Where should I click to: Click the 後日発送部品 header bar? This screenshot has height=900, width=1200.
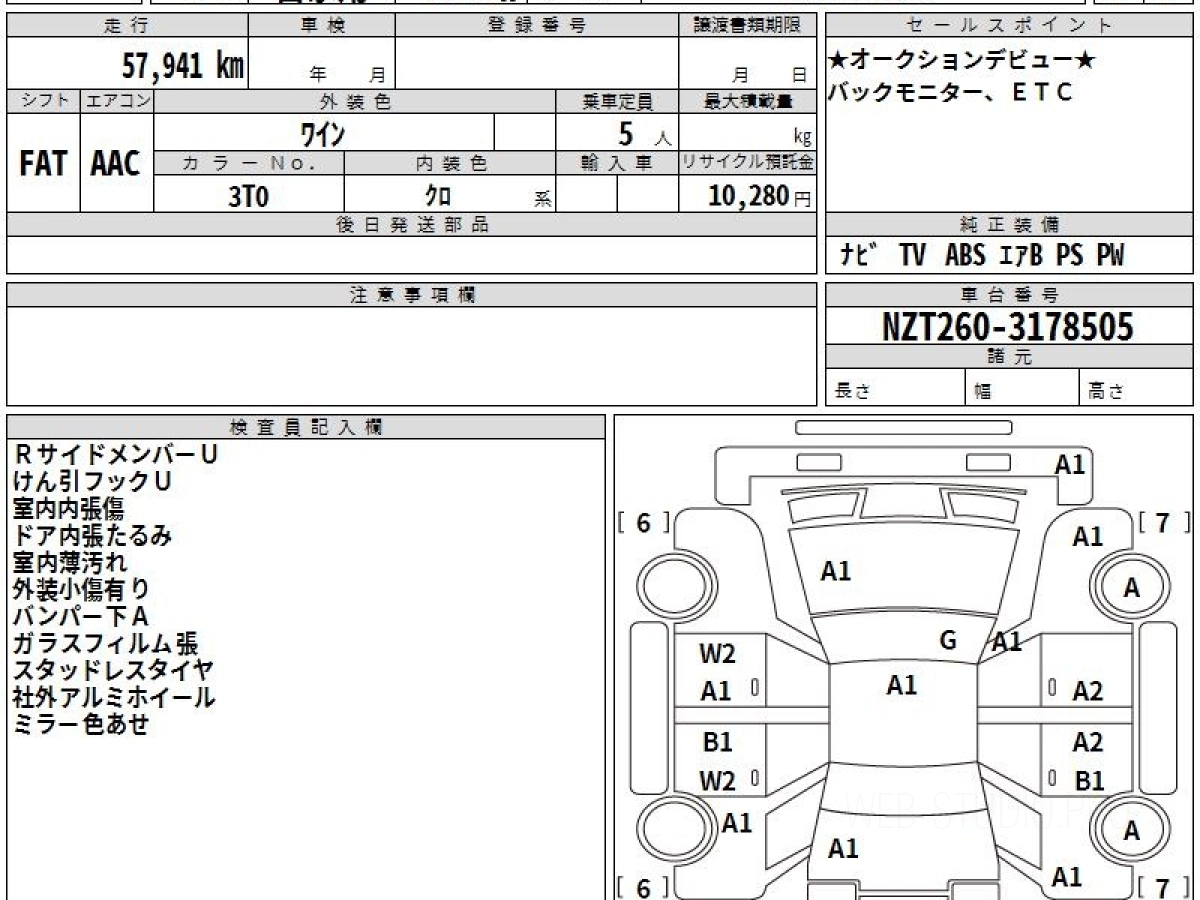[x=412, y=225]
